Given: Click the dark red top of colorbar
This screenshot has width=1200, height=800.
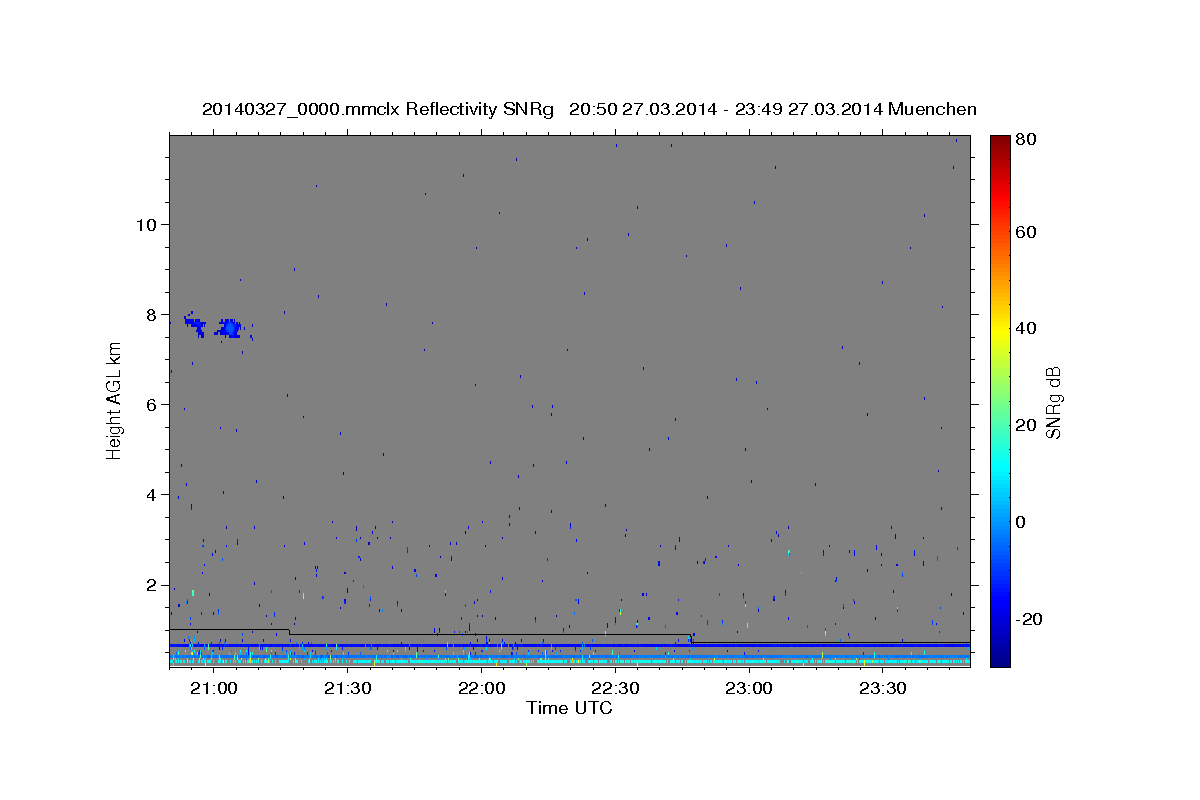Looking at the screenshot, I should point(999,145).
